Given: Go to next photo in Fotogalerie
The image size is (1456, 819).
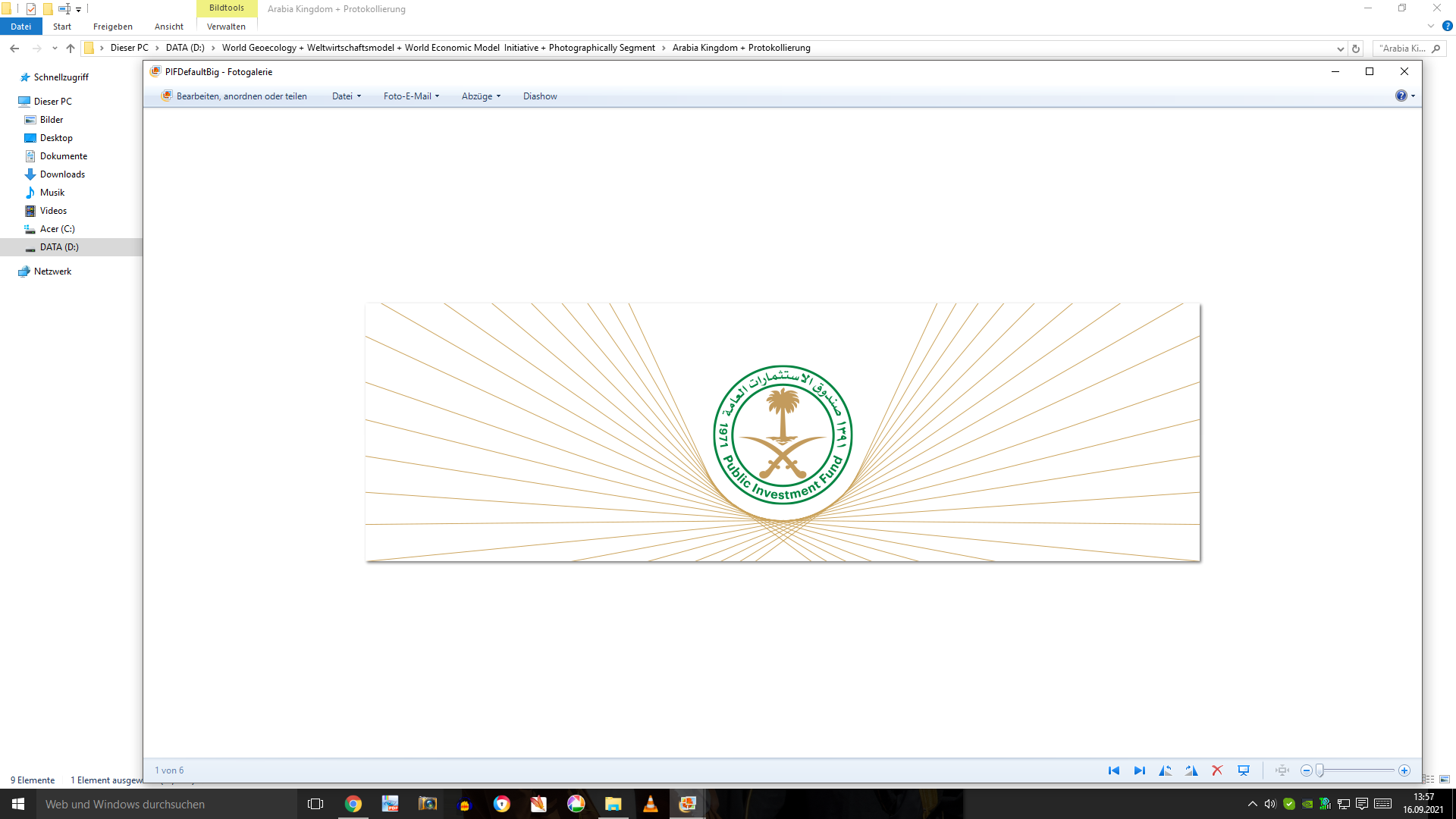Looking at the screenshot, I should point(1139,770).
